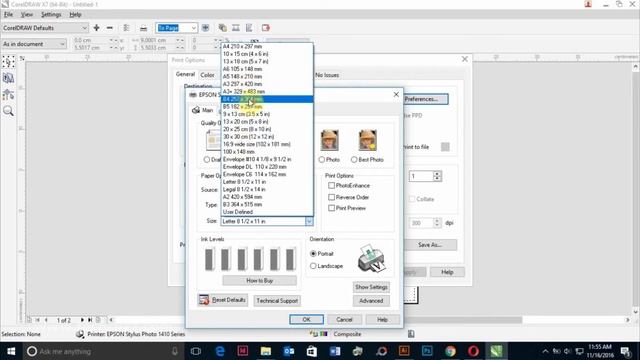640x360 pixels.
Task: Click the number of copies field
Action: [x=421, y=176]
